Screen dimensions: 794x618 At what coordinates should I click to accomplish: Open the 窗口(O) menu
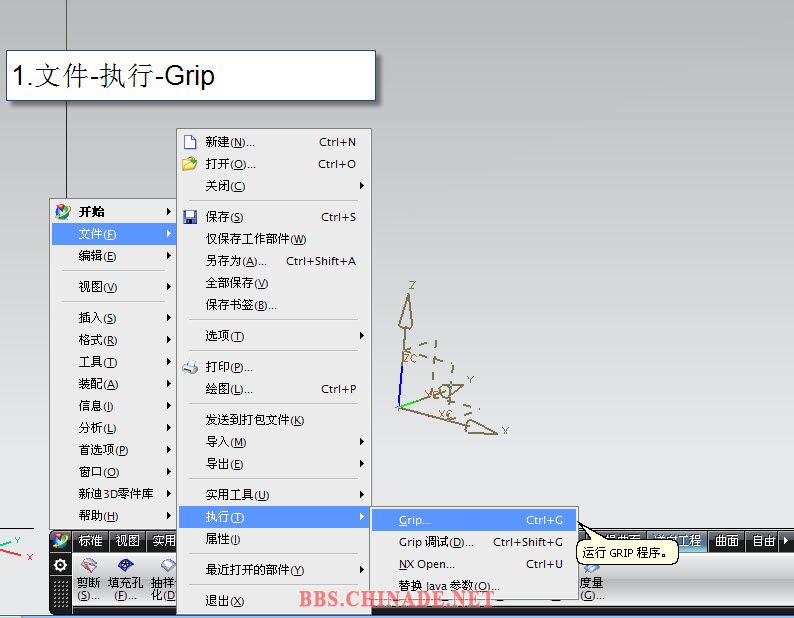click(x=113, y=472)
